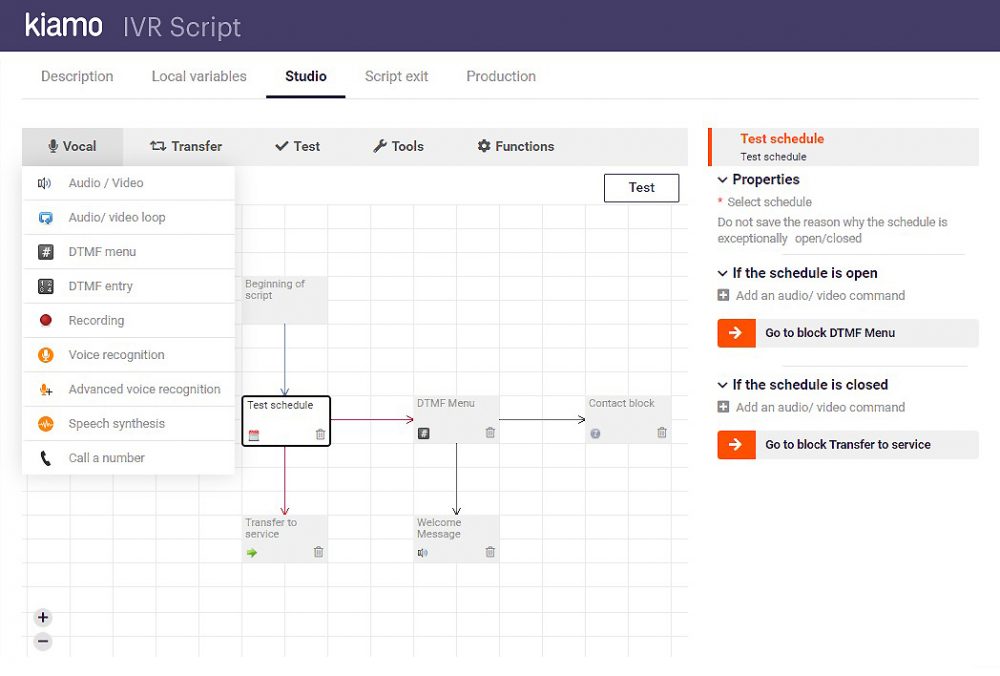Screen dimensions: 1000x676
Task: Click hash icon in DTMF Menu block
Action: pyautogui.click(x=423, y=434)
